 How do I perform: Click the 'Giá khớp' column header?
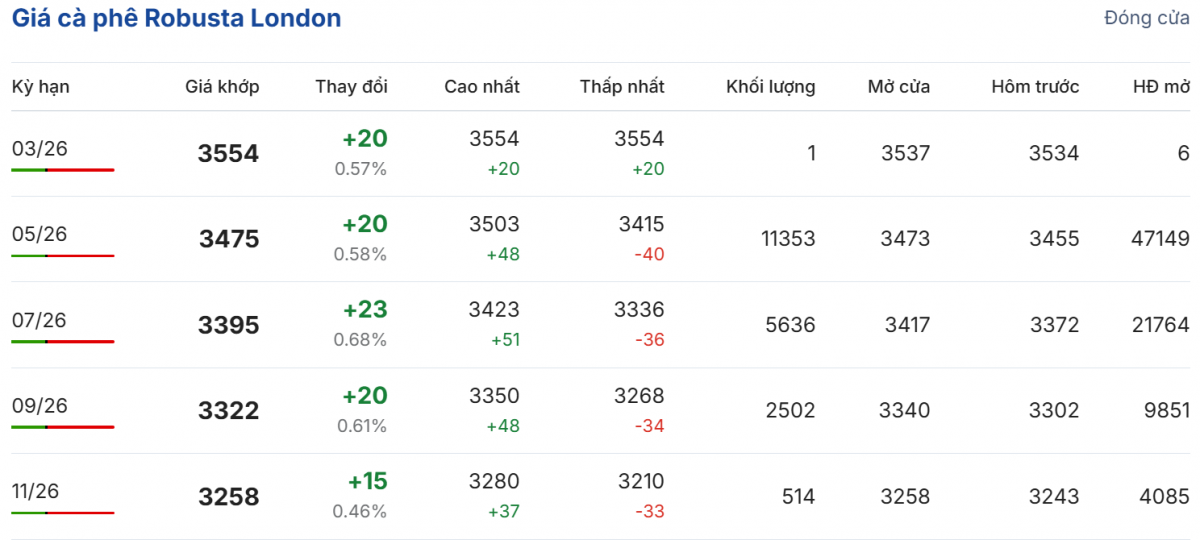tap(222, 87)
